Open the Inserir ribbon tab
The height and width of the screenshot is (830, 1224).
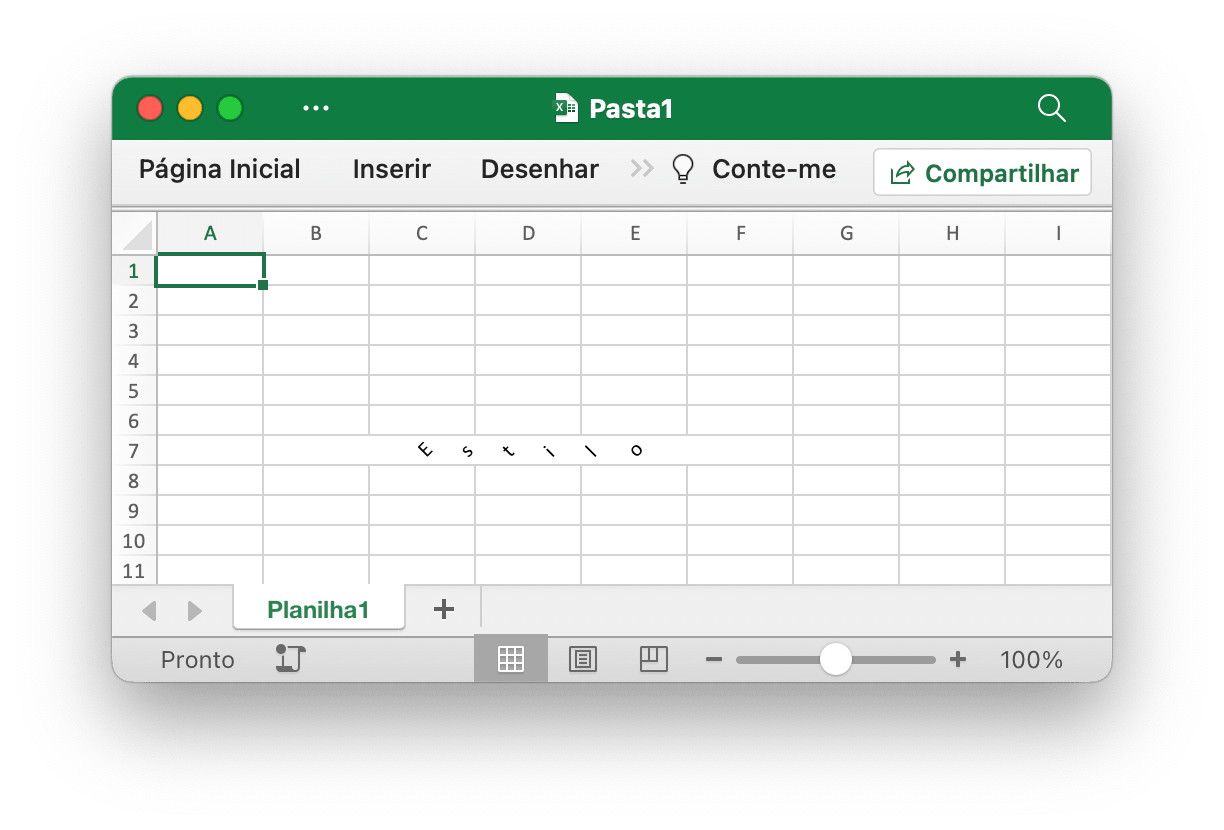[391, 169]
